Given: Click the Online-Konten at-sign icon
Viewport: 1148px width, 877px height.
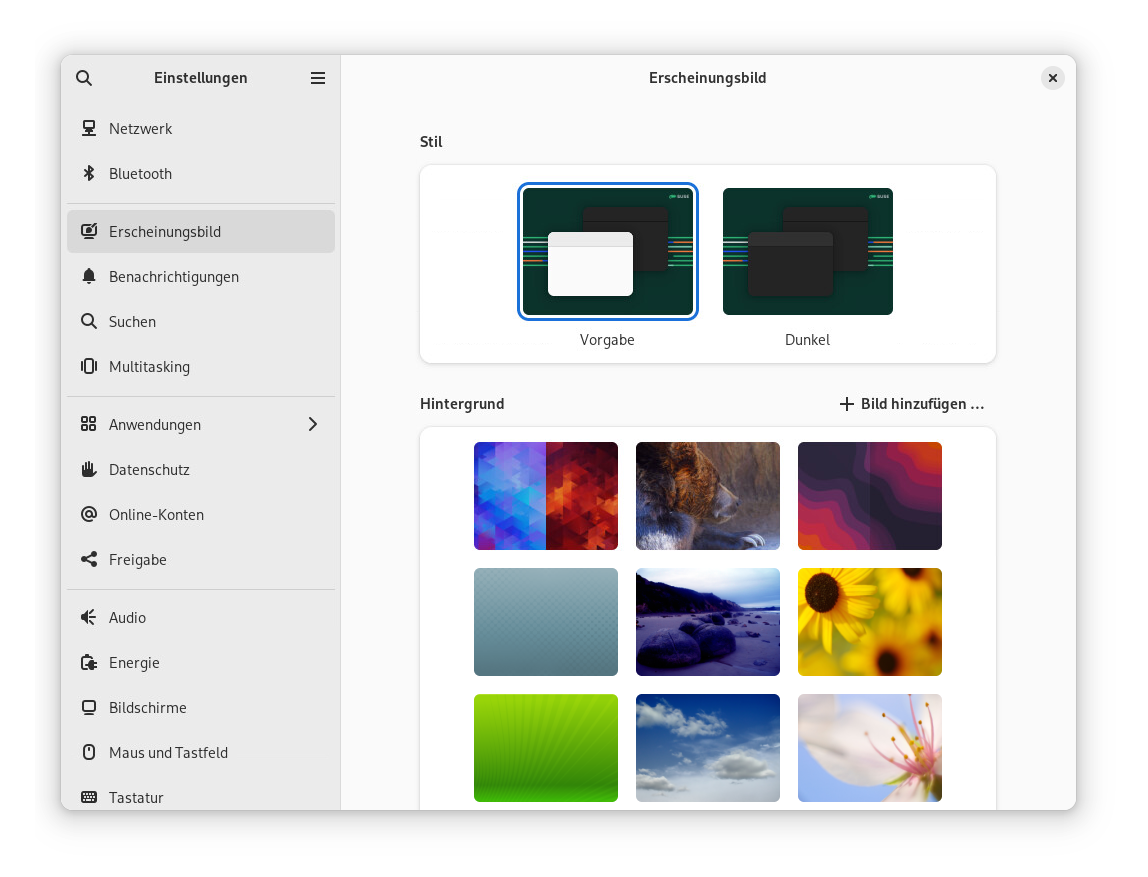Looking at the screenshot, I should [89, 515].
